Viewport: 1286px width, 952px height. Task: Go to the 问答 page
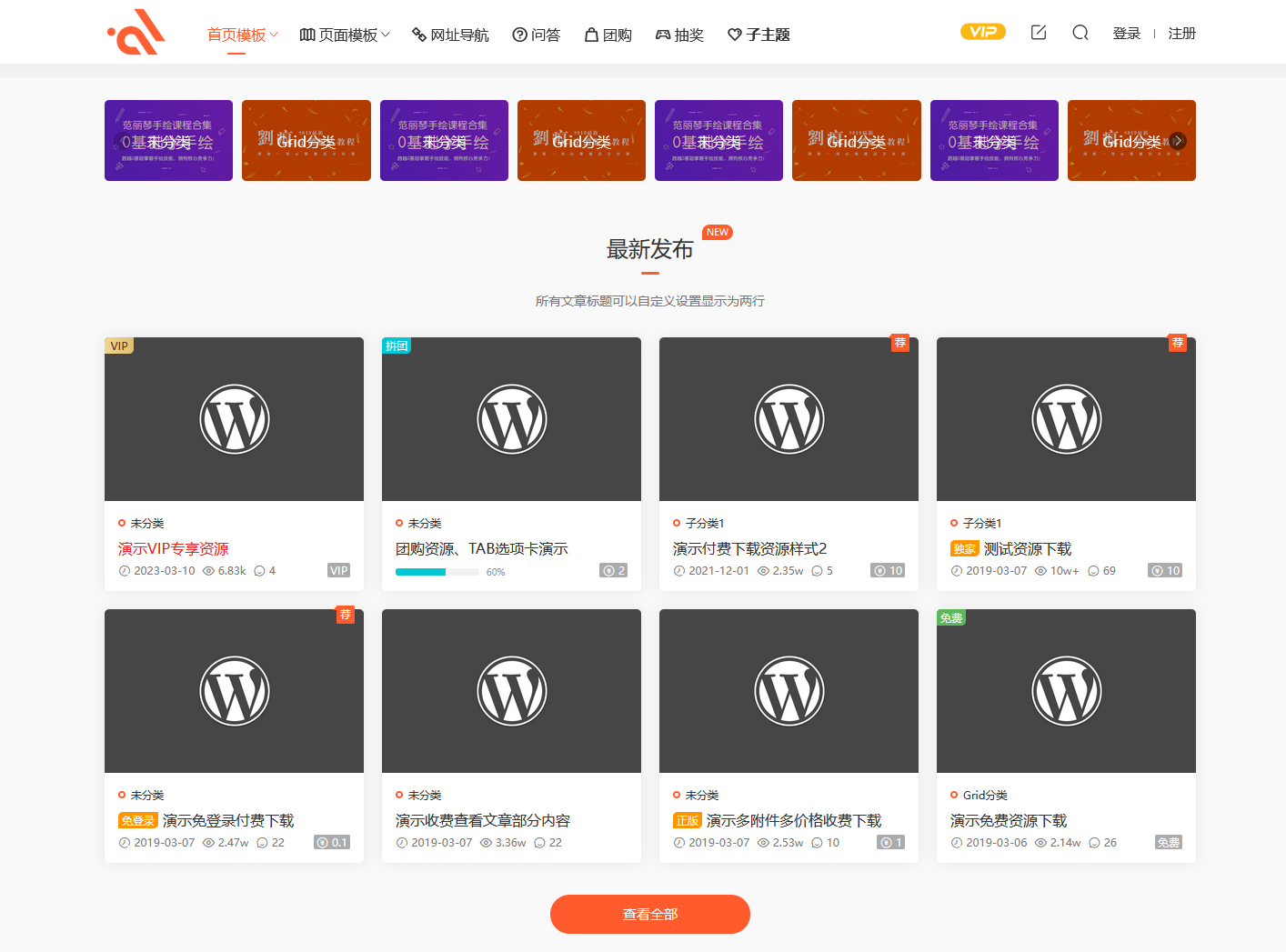click(537, 35)
